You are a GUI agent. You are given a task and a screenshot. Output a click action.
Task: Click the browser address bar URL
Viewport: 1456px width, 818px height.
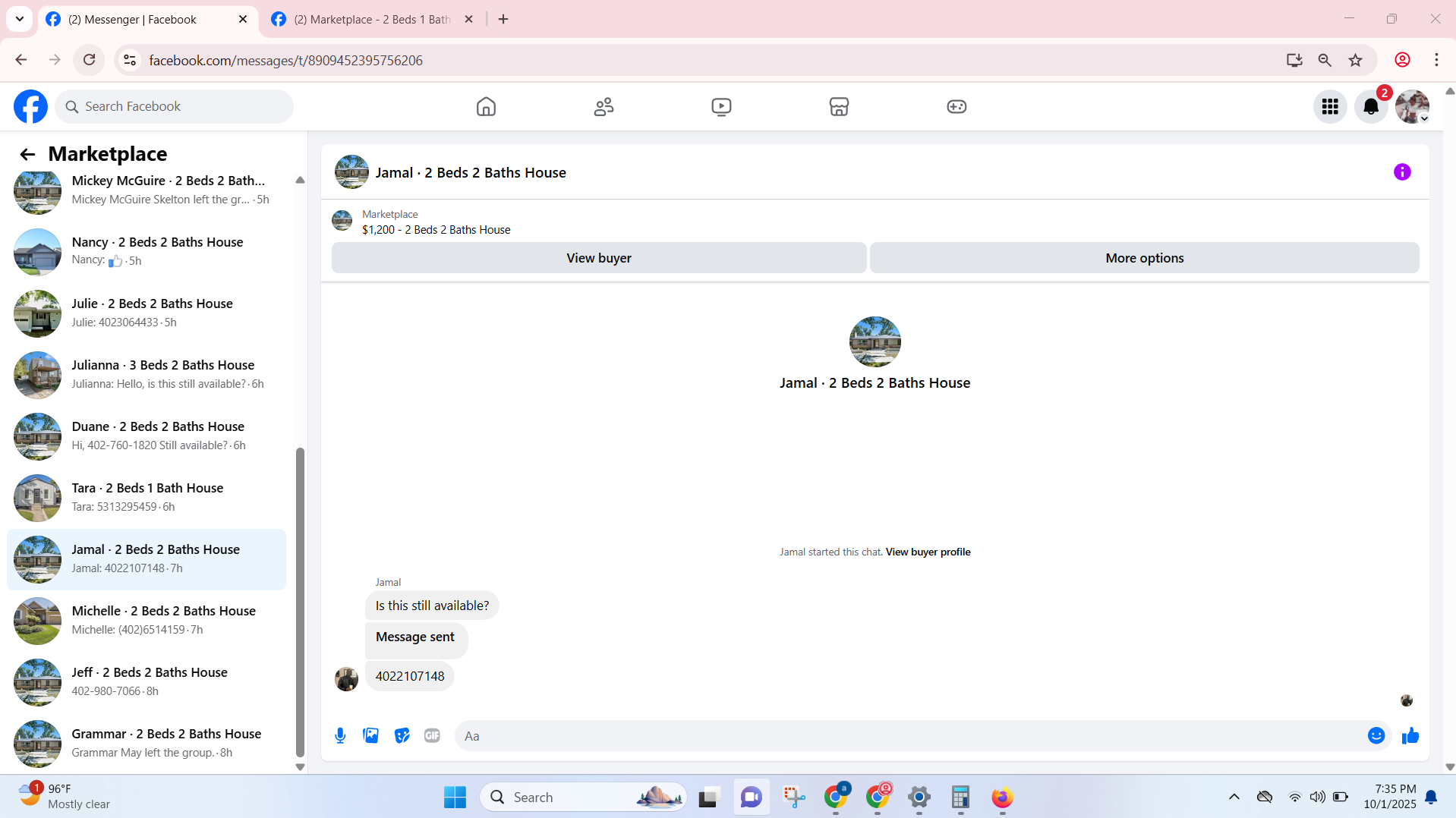(285, 61)
